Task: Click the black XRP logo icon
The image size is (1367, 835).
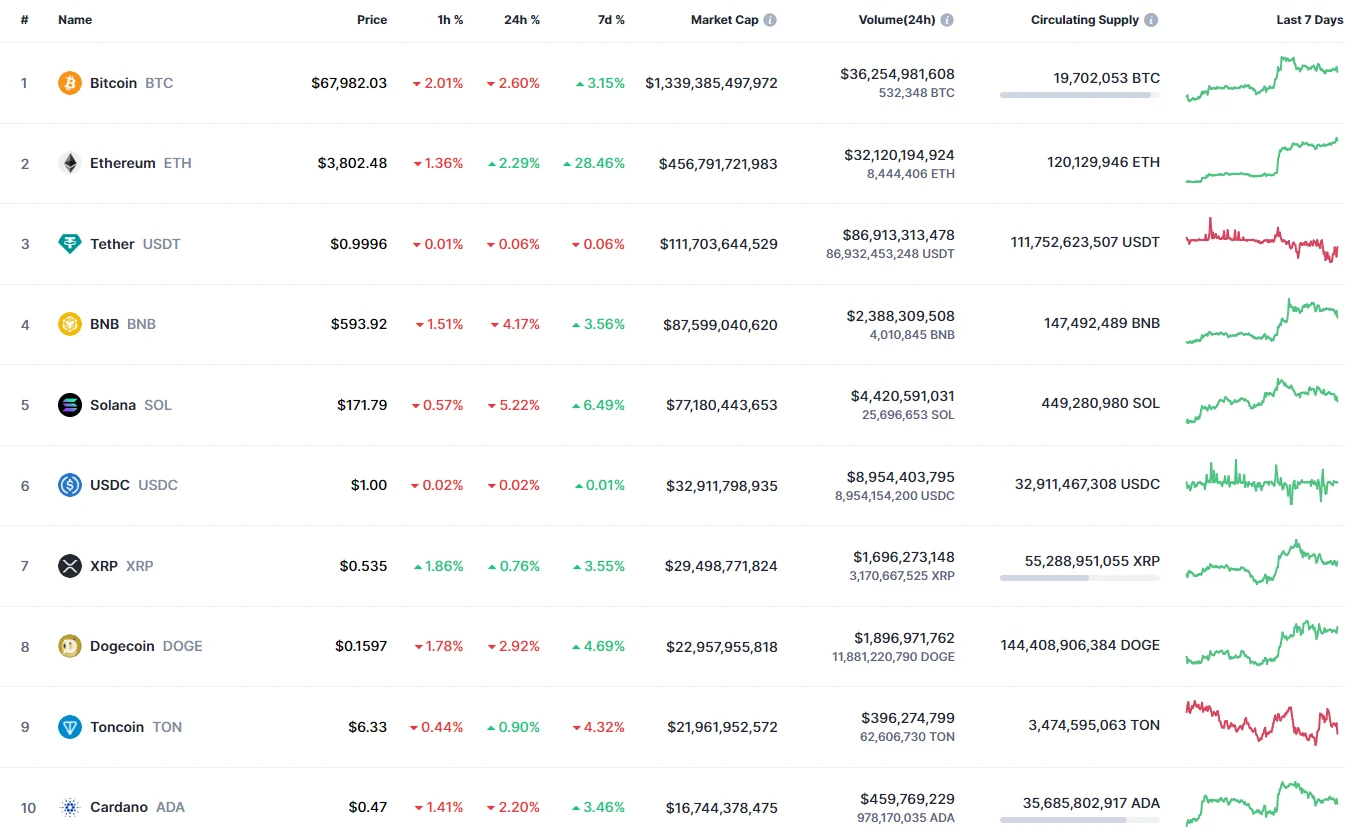Action: click(70, 566)
